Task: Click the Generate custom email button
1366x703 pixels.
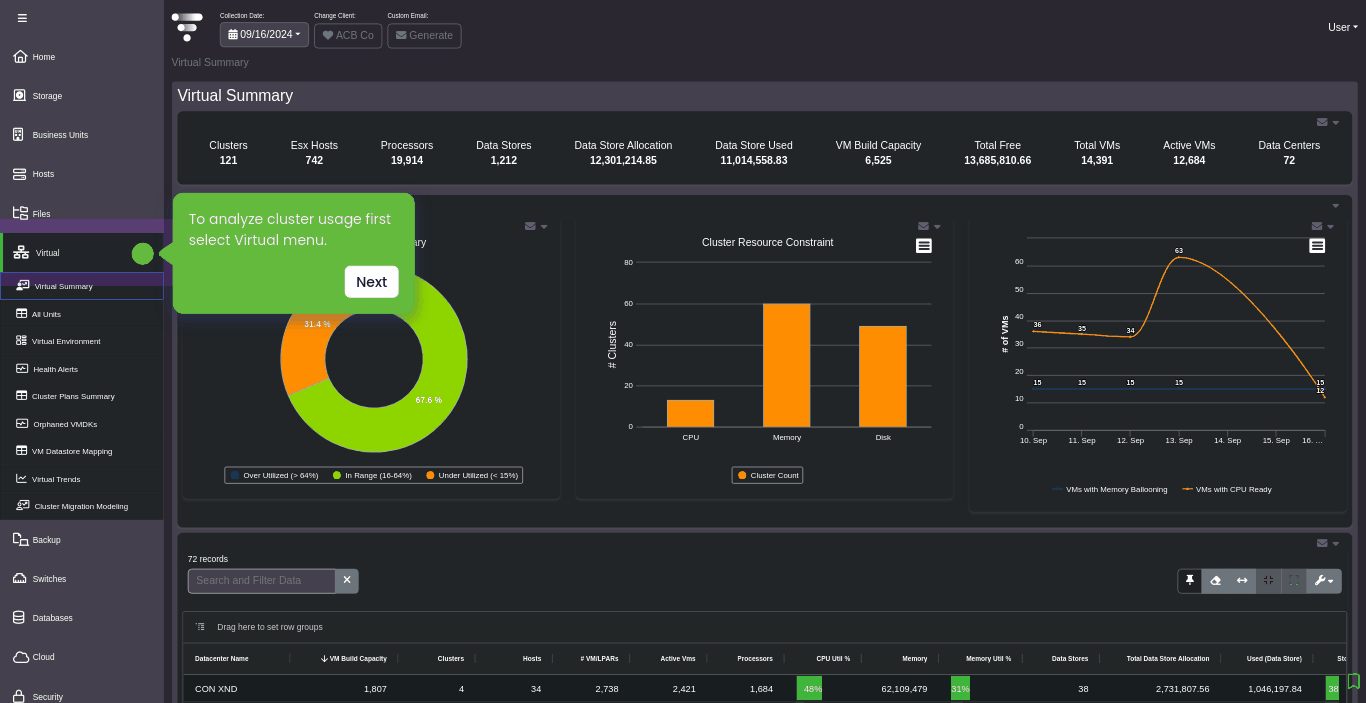Action: click(424, 35)
